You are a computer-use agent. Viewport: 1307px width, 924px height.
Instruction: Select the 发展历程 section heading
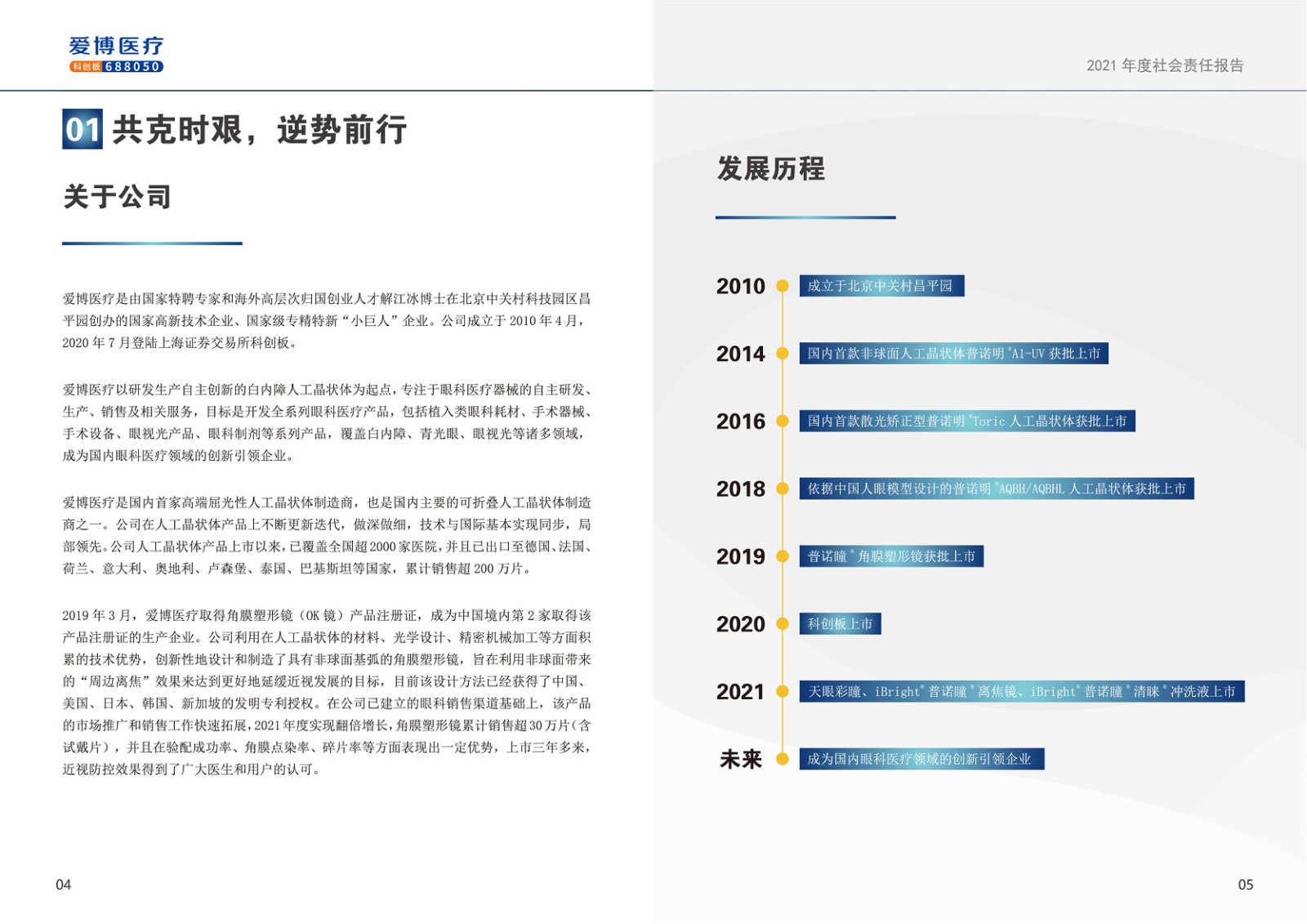[x=770, y=169]
